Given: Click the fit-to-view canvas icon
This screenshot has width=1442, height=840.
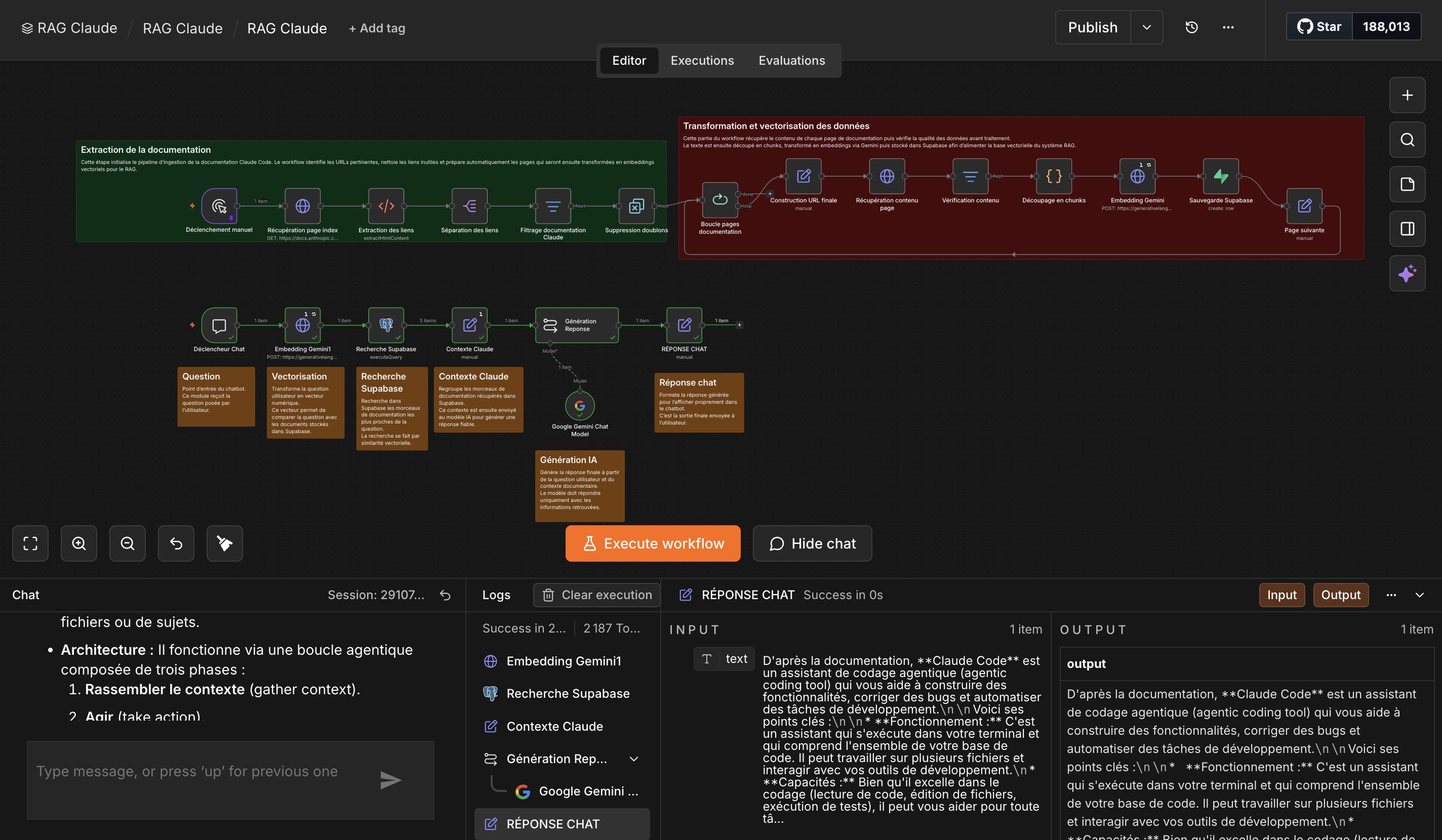Looking at the screenshot, I should pyautogui.click(x=30, y=543).
